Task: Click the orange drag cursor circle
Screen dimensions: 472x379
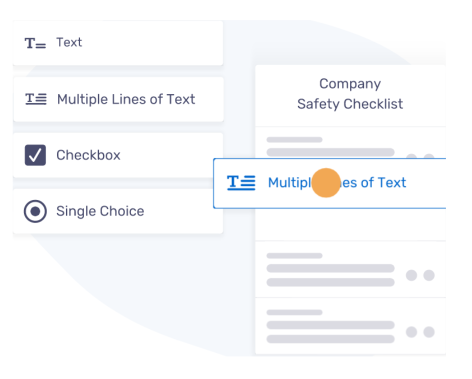Action: coord(326,183)
